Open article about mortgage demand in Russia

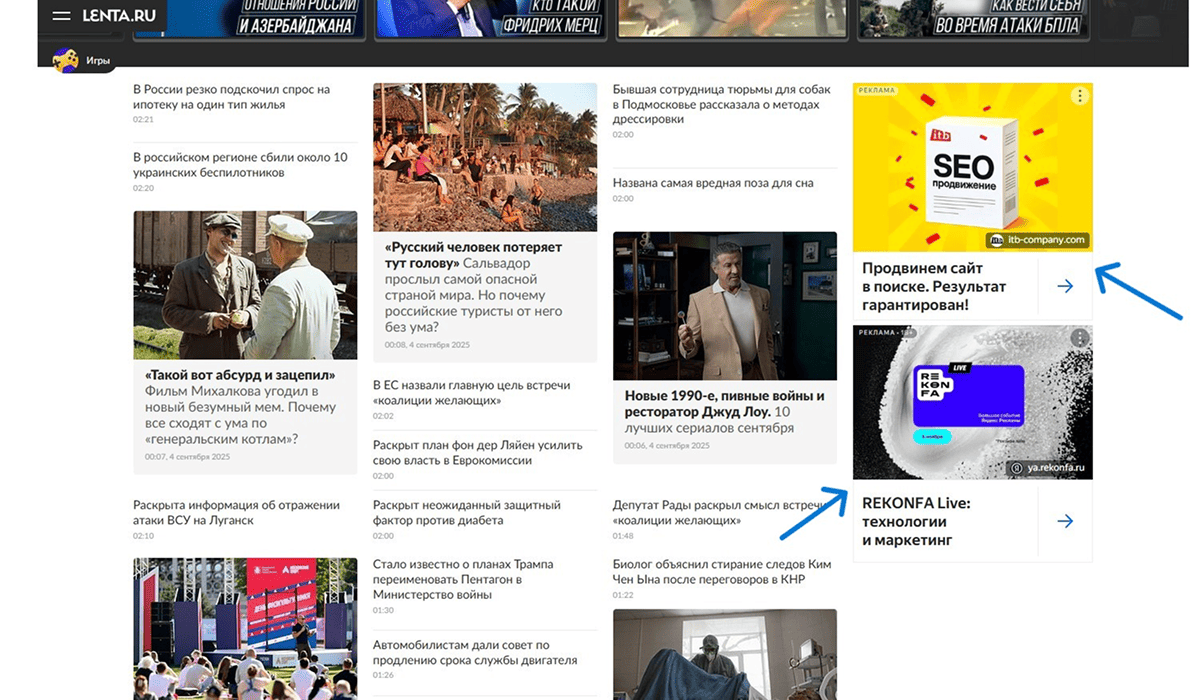pos(231,97)
